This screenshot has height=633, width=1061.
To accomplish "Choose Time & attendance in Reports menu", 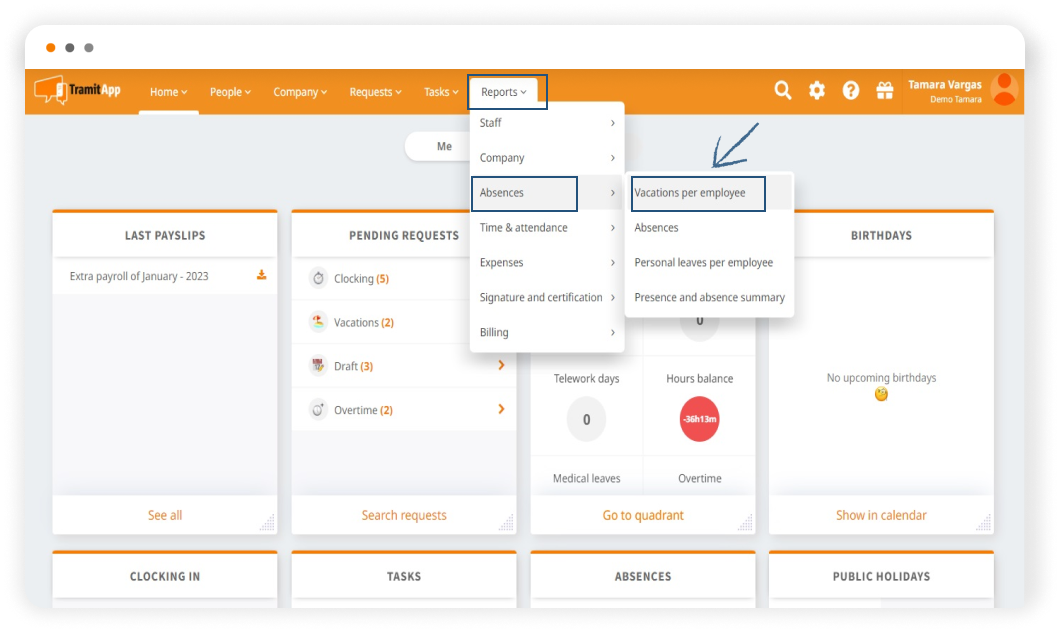I will click(x=523, y=228).
